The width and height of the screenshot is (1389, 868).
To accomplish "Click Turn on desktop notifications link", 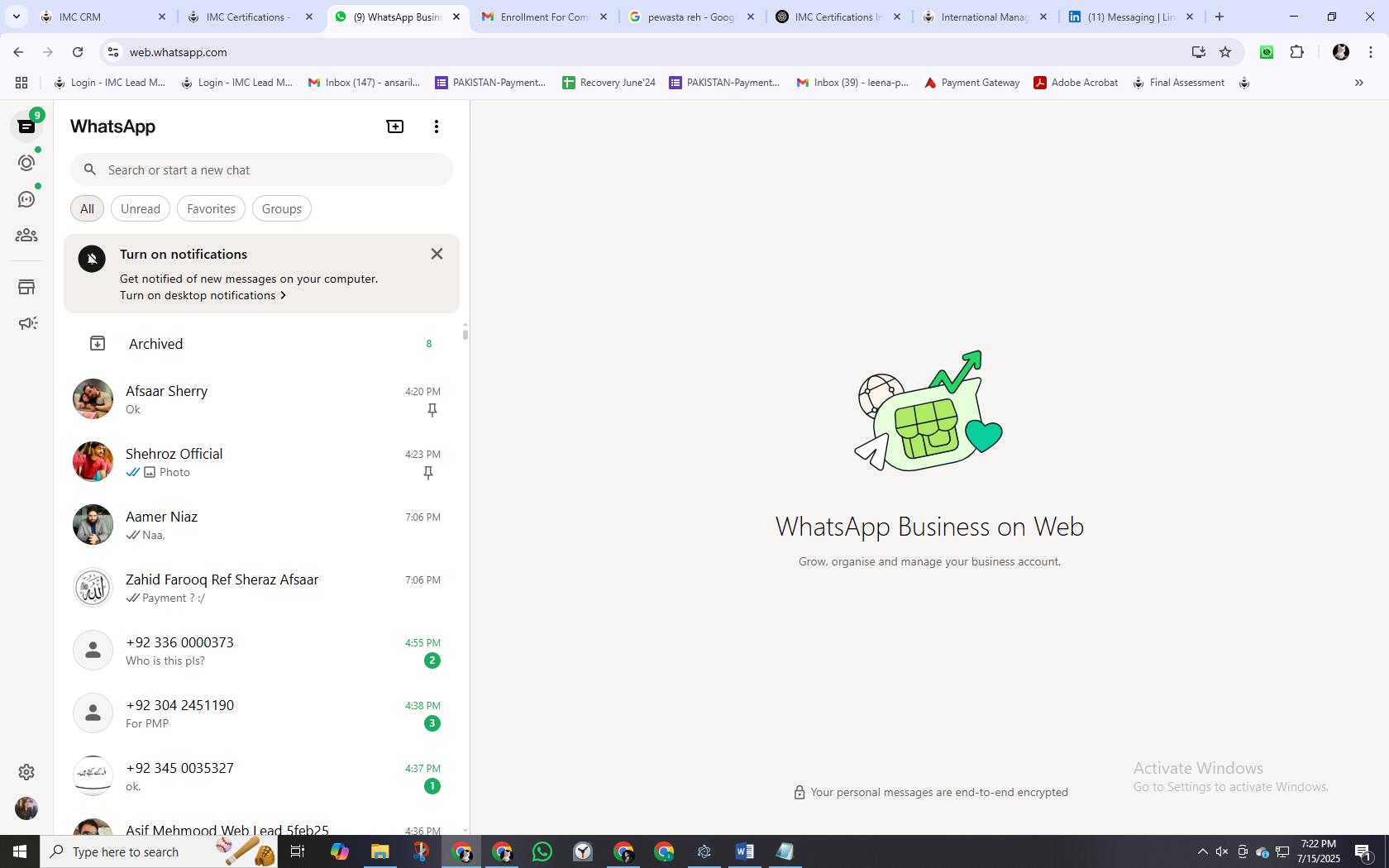I will coord(203,295).
